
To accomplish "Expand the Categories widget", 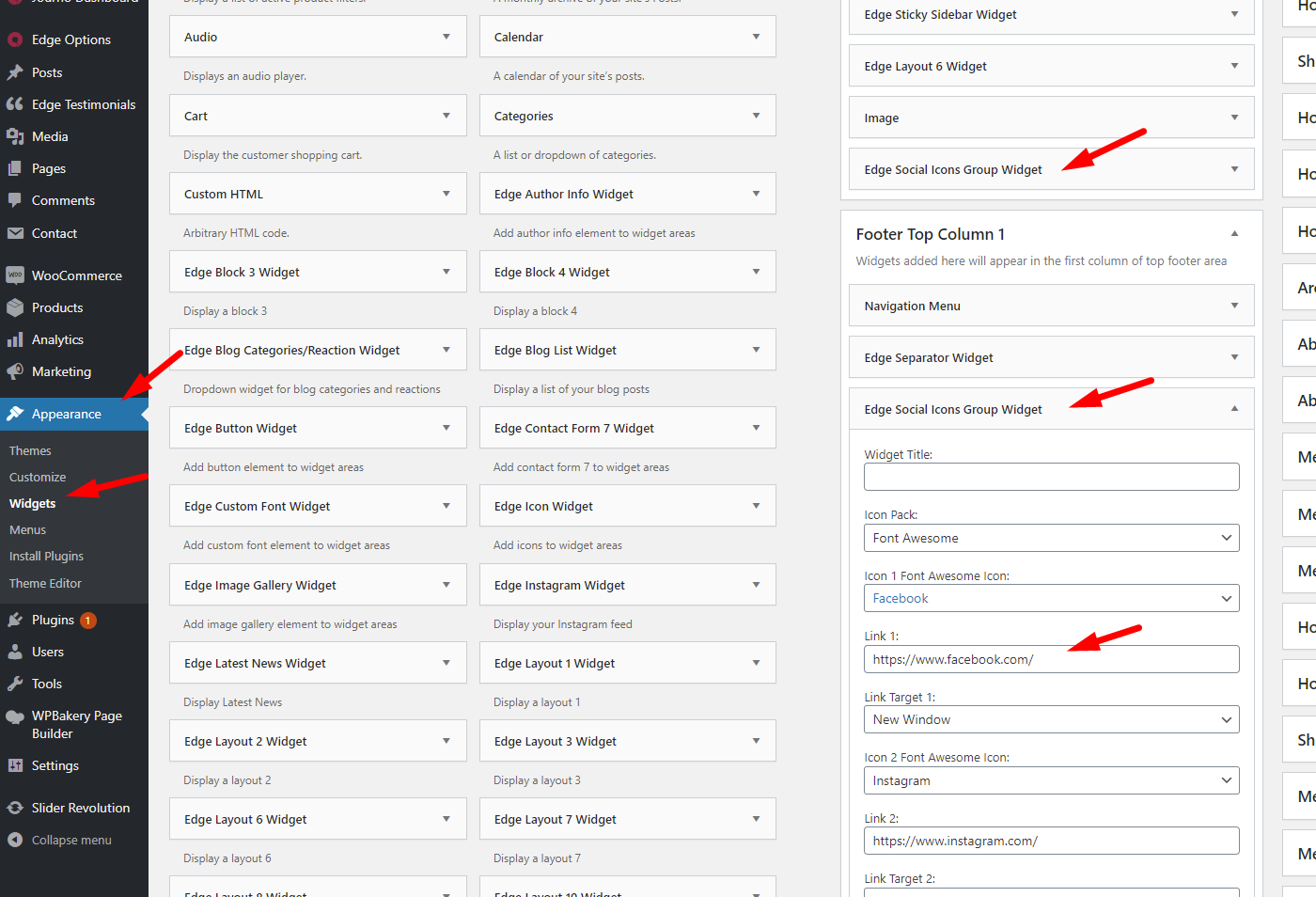I will (756, 116).
